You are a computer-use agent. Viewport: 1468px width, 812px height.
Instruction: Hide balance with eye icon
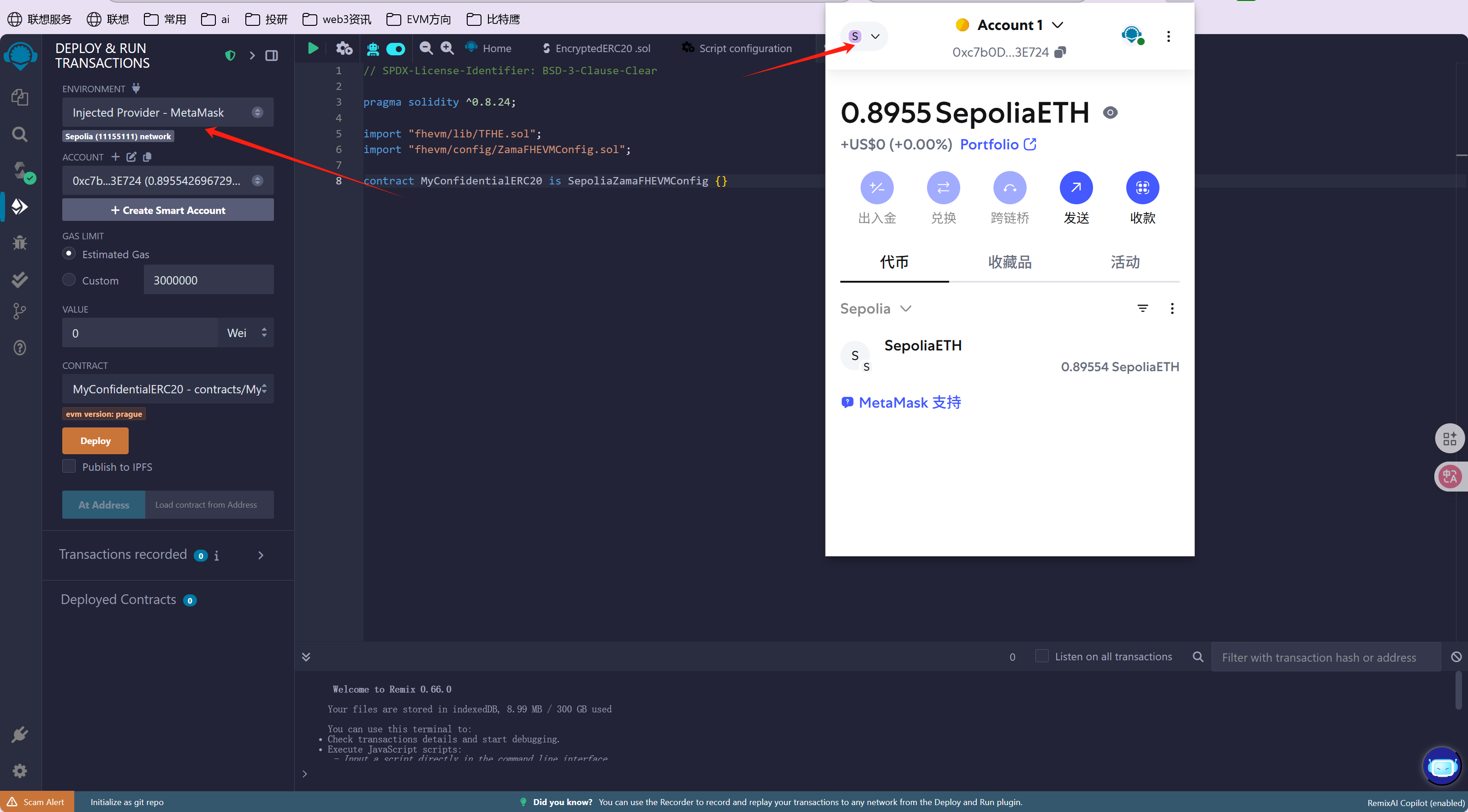pyautogui.click(x=1110, y=112)
